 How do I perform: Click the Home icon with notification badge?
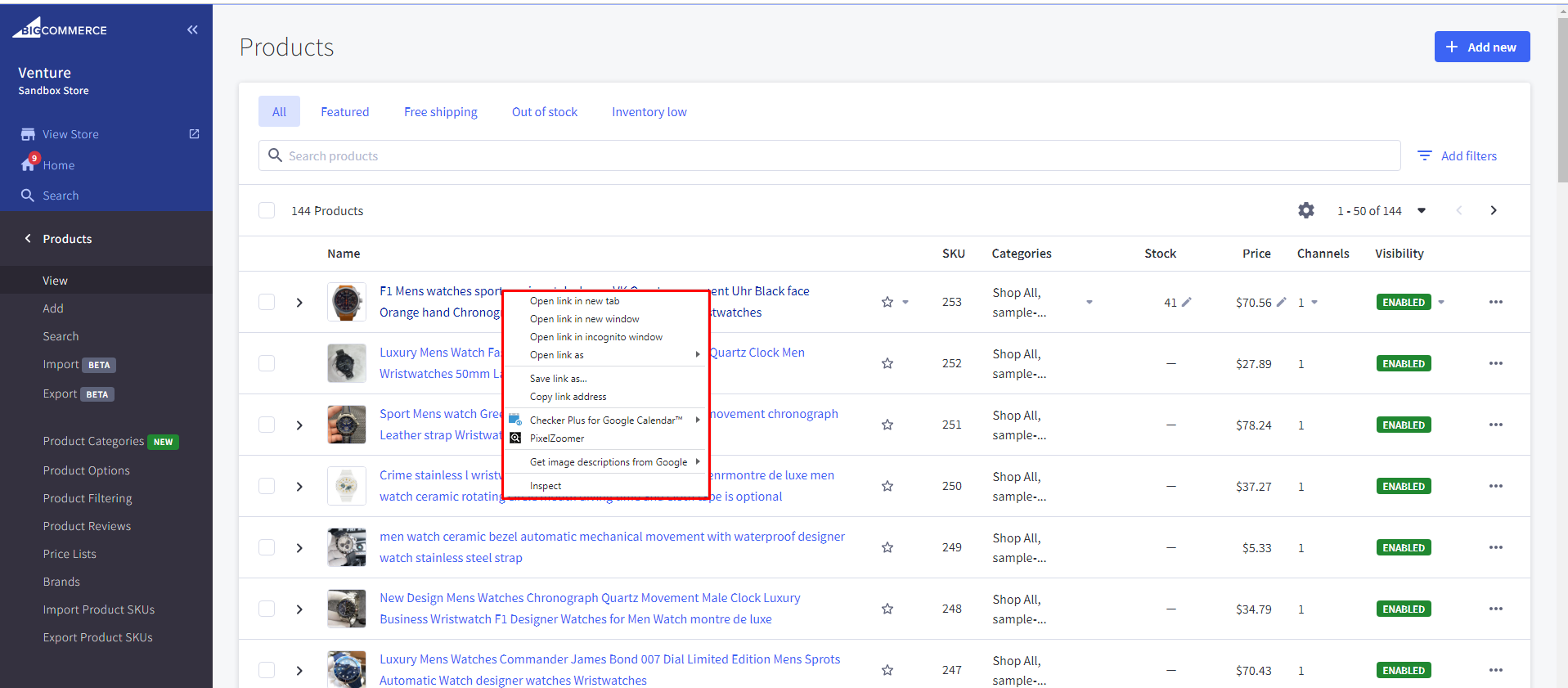click(29, 164)
